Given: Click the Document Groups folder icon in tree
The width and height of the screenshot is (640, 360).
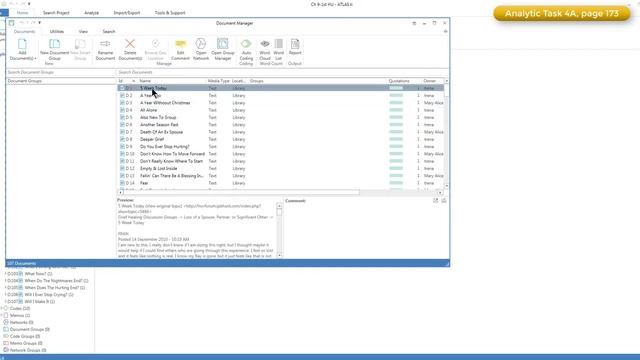Looking at the screenshot, I should (x=6, y=329).
